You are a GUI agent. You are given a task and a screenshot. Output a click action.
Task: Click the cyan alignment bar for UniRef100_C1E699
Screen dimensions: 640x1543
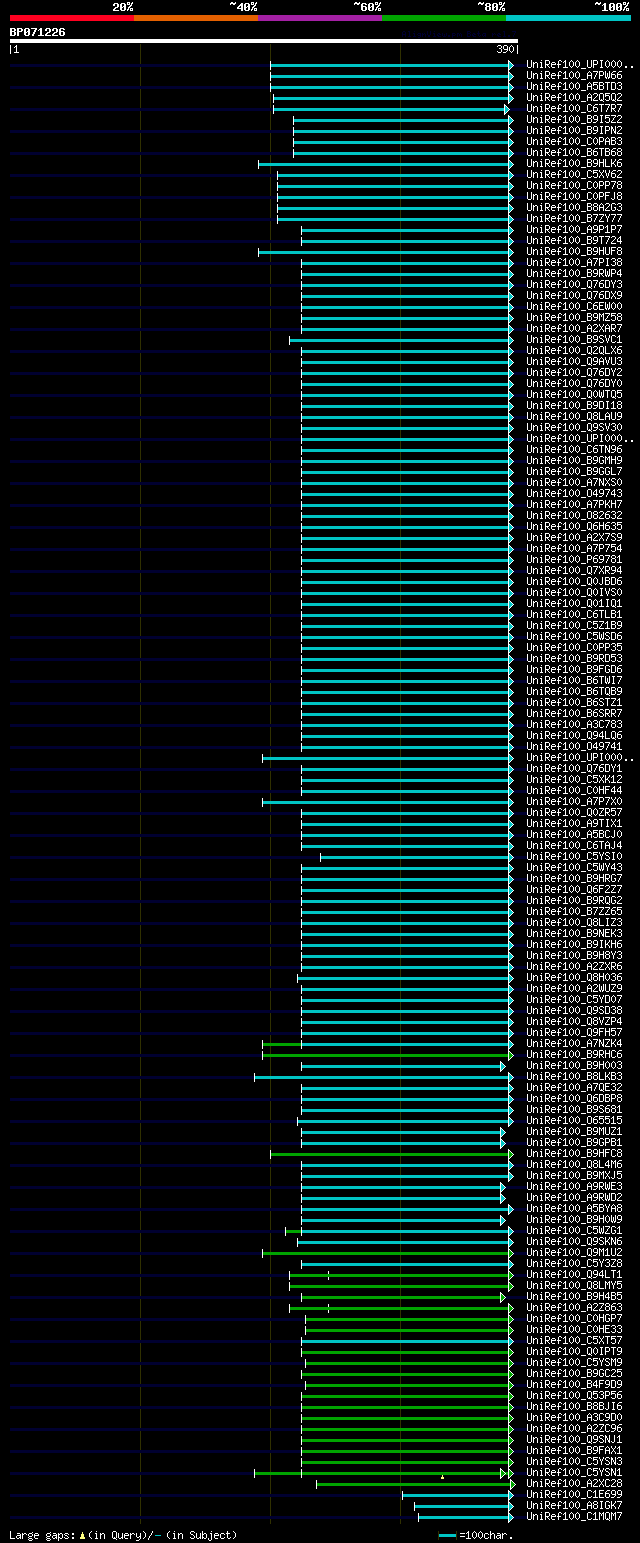pyautogui.click(x=458, y=1495)
